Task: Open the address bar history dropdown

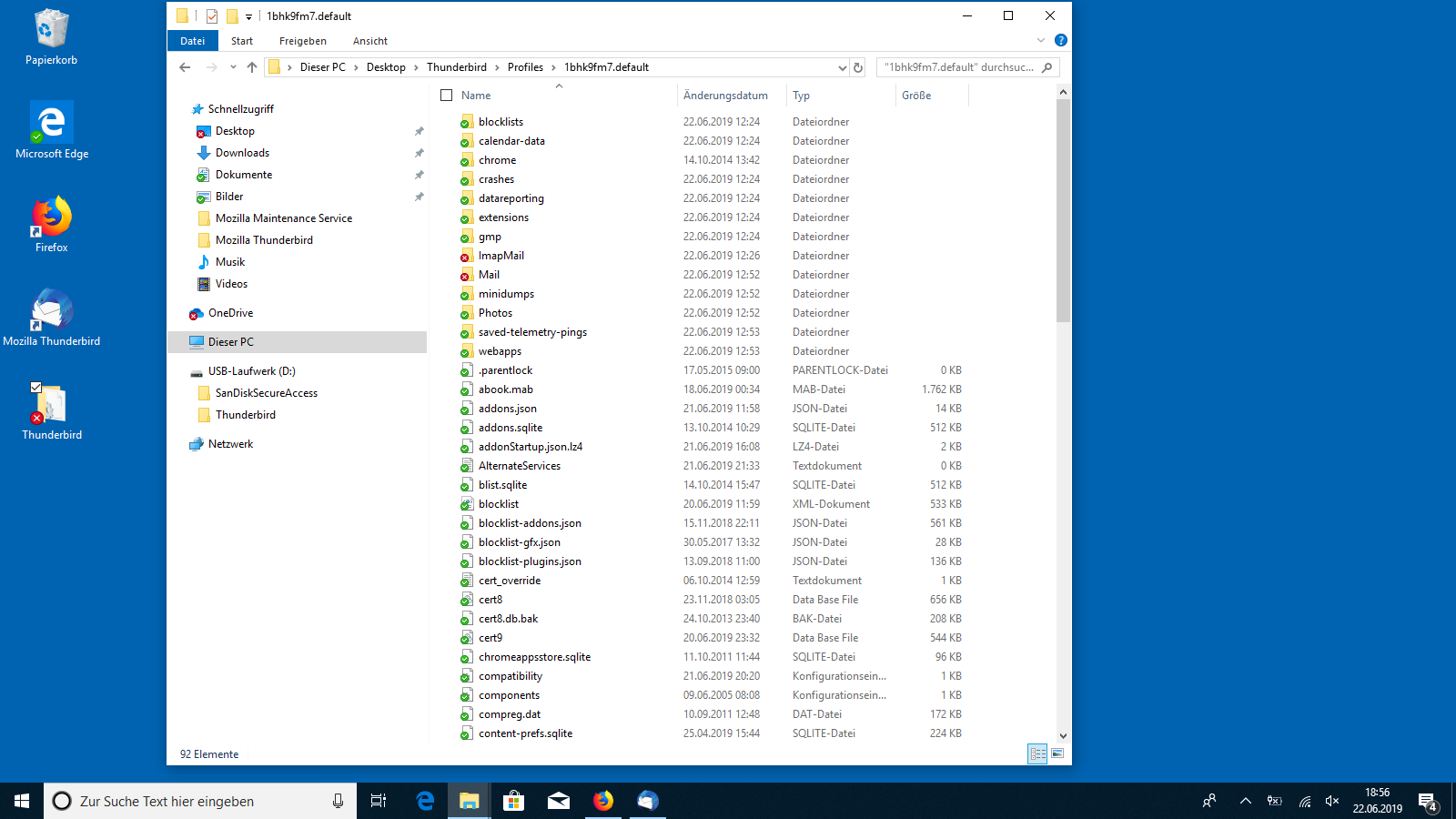Action: click(x=842, y=67)
